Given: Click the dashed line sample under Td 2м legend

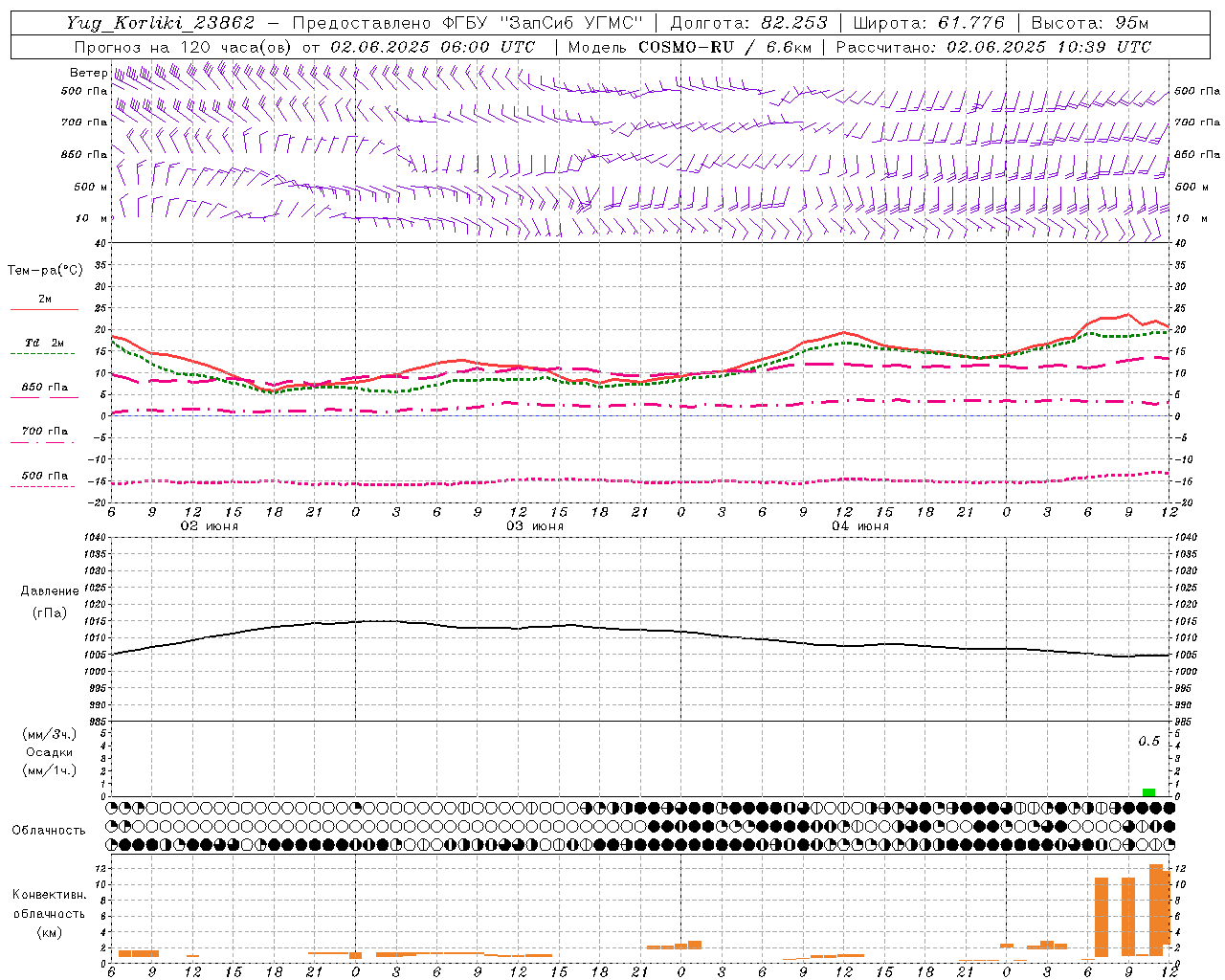Looking at the screenshot, I should (x=42, y=354).
